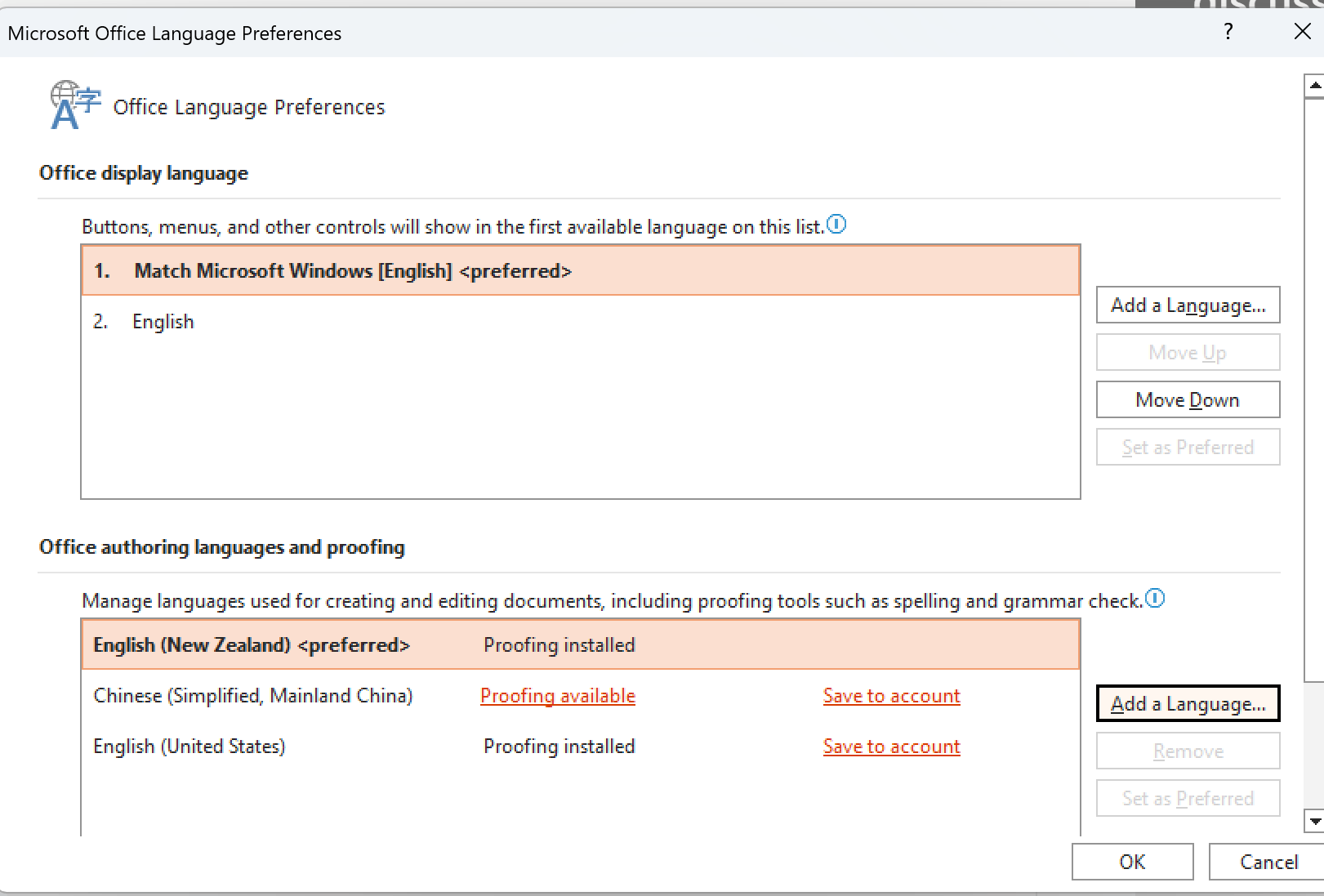
Task: Close the Language Preferences dialog
Action: (x=1302, y=32)
